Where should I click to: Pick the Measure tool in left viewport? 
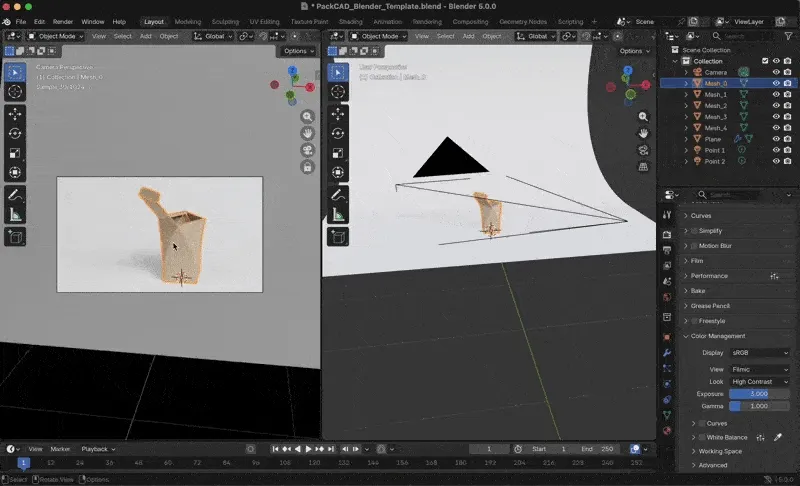(x=15, y=214)
